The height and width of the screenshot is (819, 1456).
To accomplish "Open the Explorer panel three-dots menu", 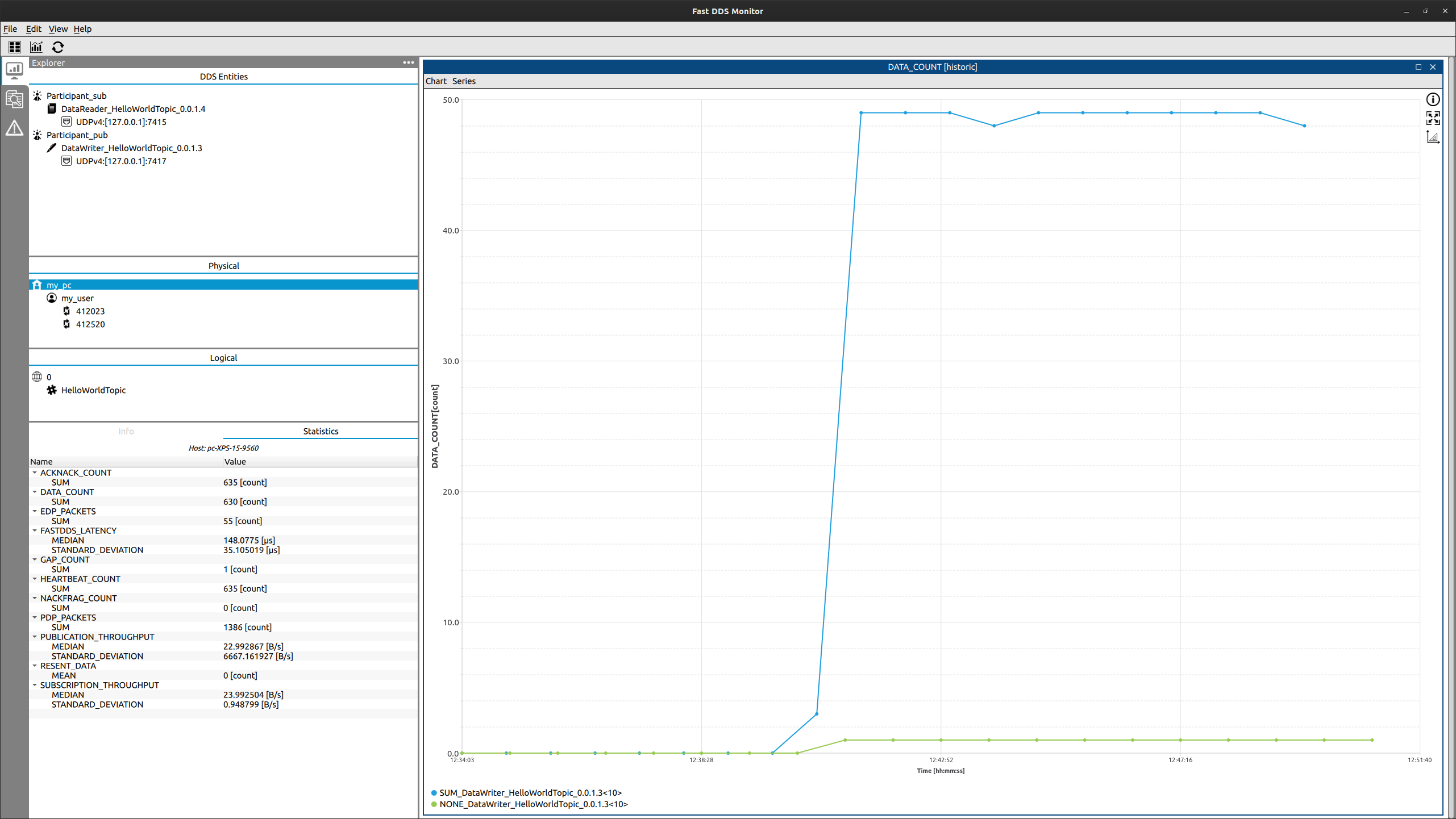I will point(408,62).
